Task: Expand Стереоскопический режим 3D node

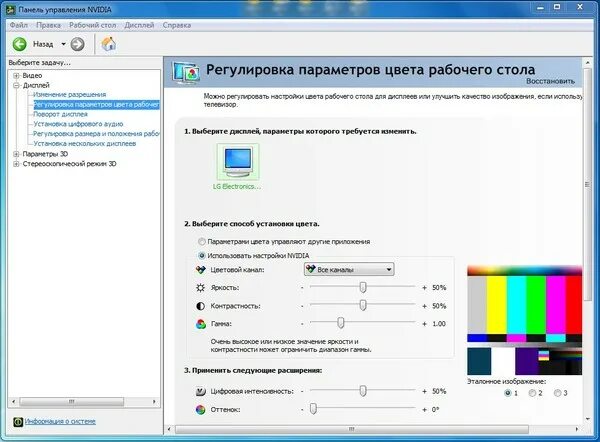Action: click(x=16, y=164)
